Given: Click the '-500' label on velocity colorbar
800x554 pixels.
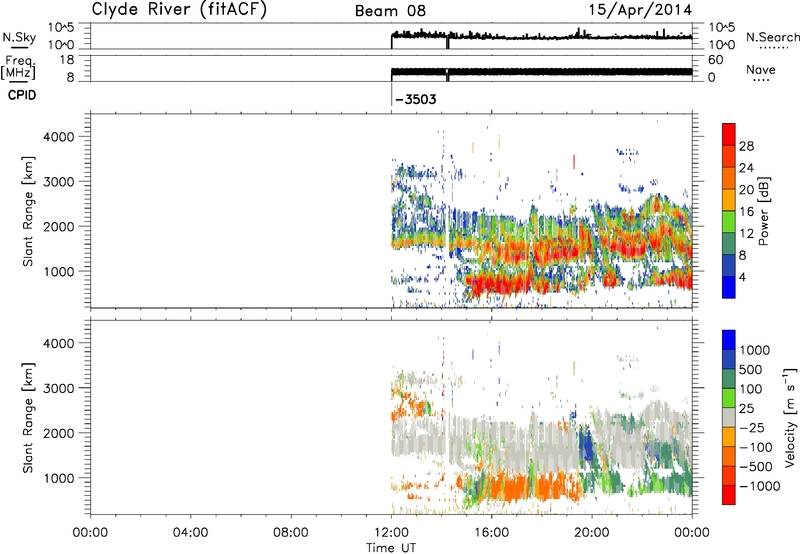Looking at the screenshot, I should point(757,467).
